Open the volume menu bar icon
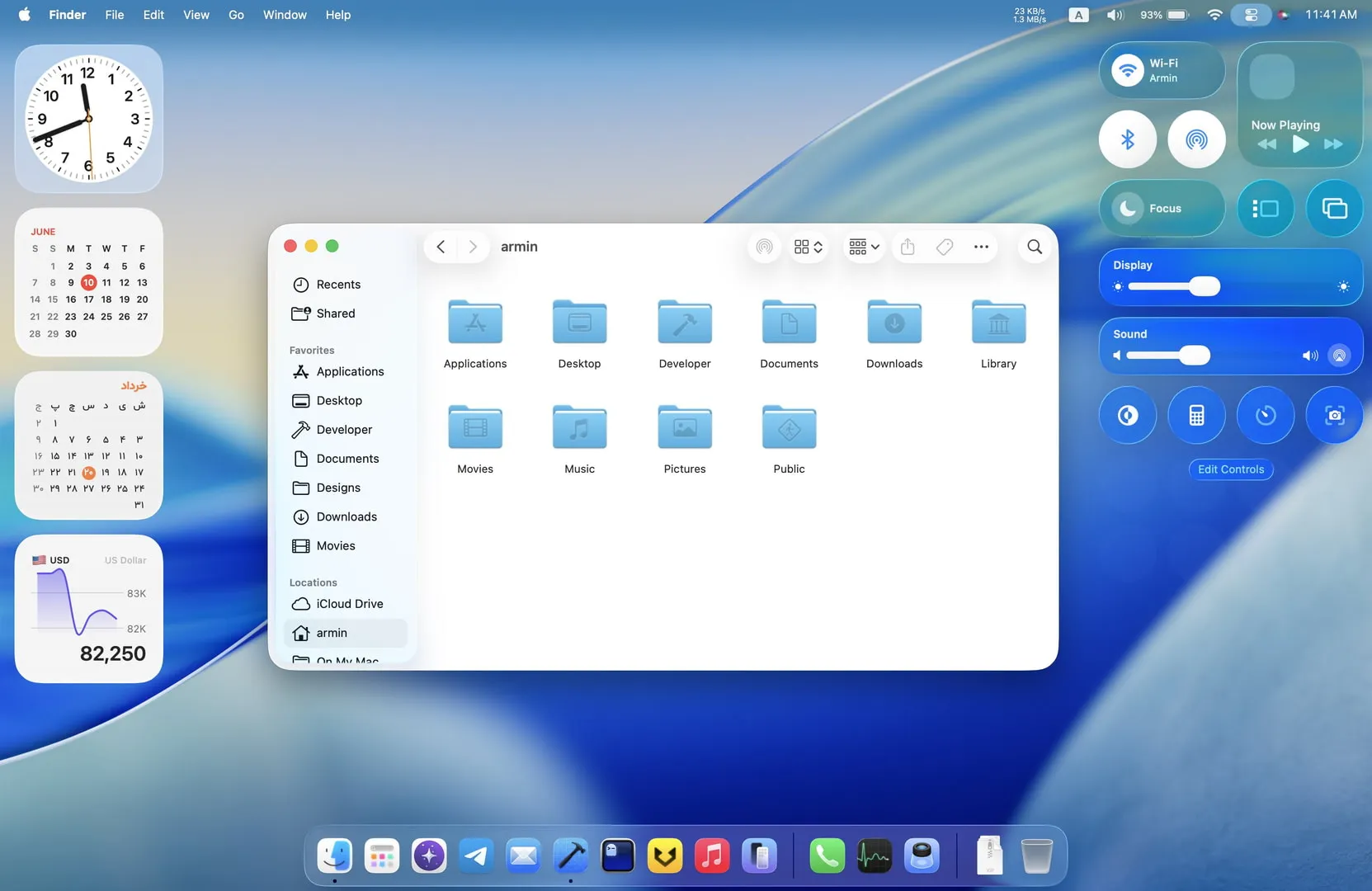Image resolution: width=1372 pixels, height=891 pixels. [1115, 15]
